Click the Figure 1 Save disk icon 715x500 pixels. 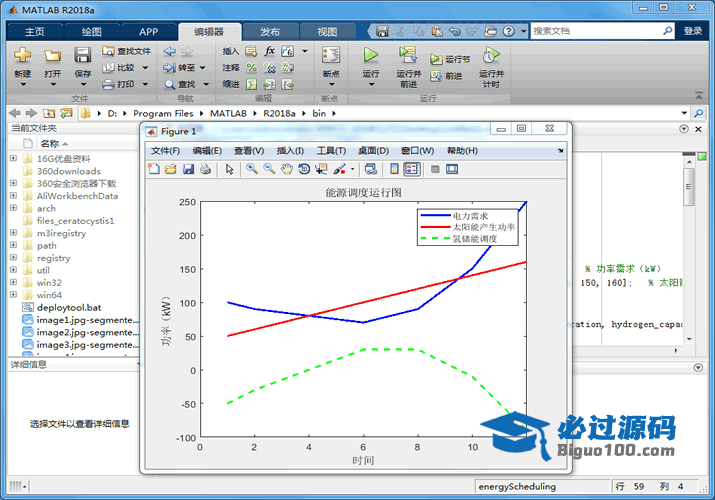click(188, 169)
